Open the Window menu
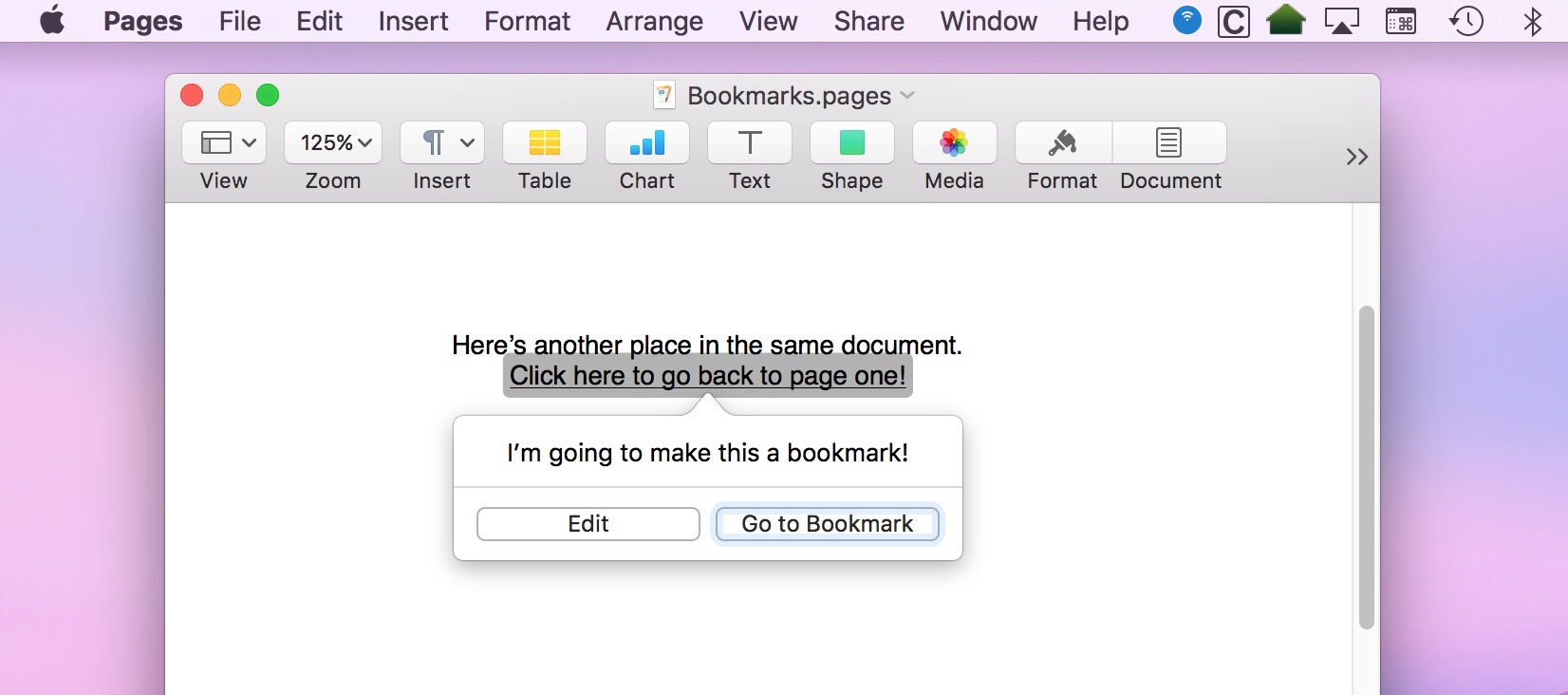Viewport: 1568px width, 695px height. (x=989, y=21)
